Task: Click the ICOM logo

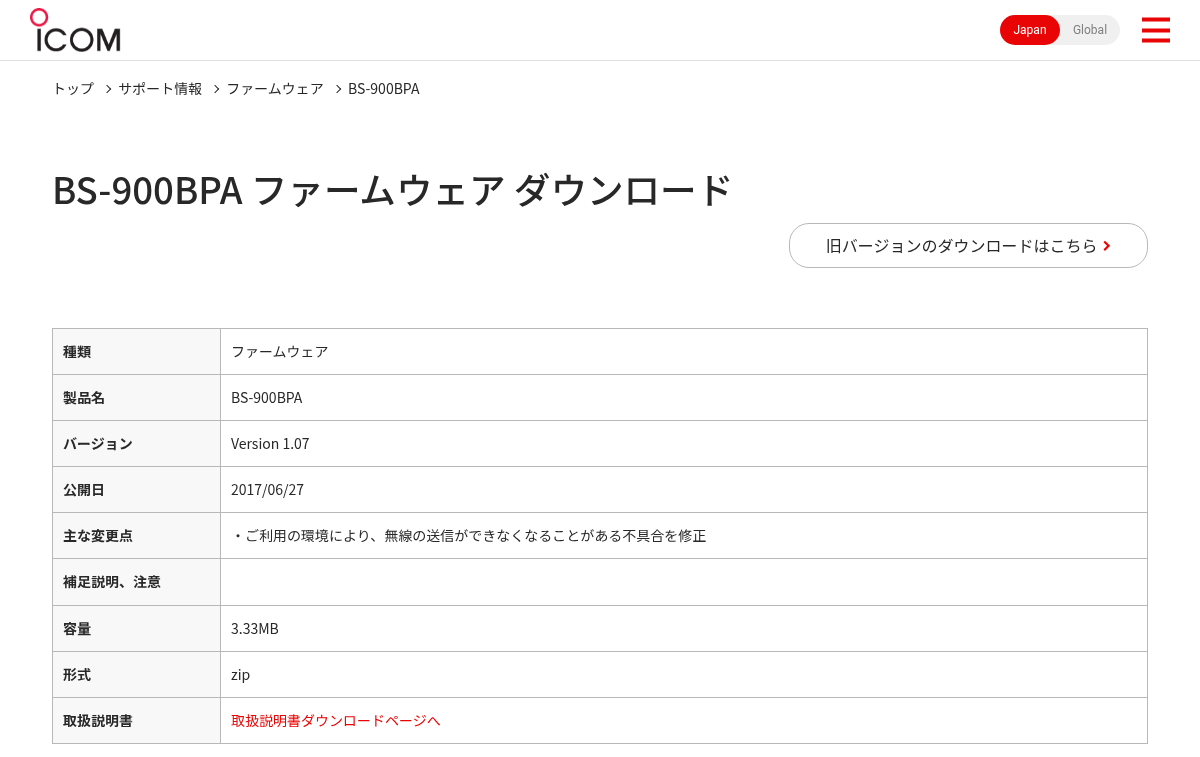Action: [x=75, y=30]
